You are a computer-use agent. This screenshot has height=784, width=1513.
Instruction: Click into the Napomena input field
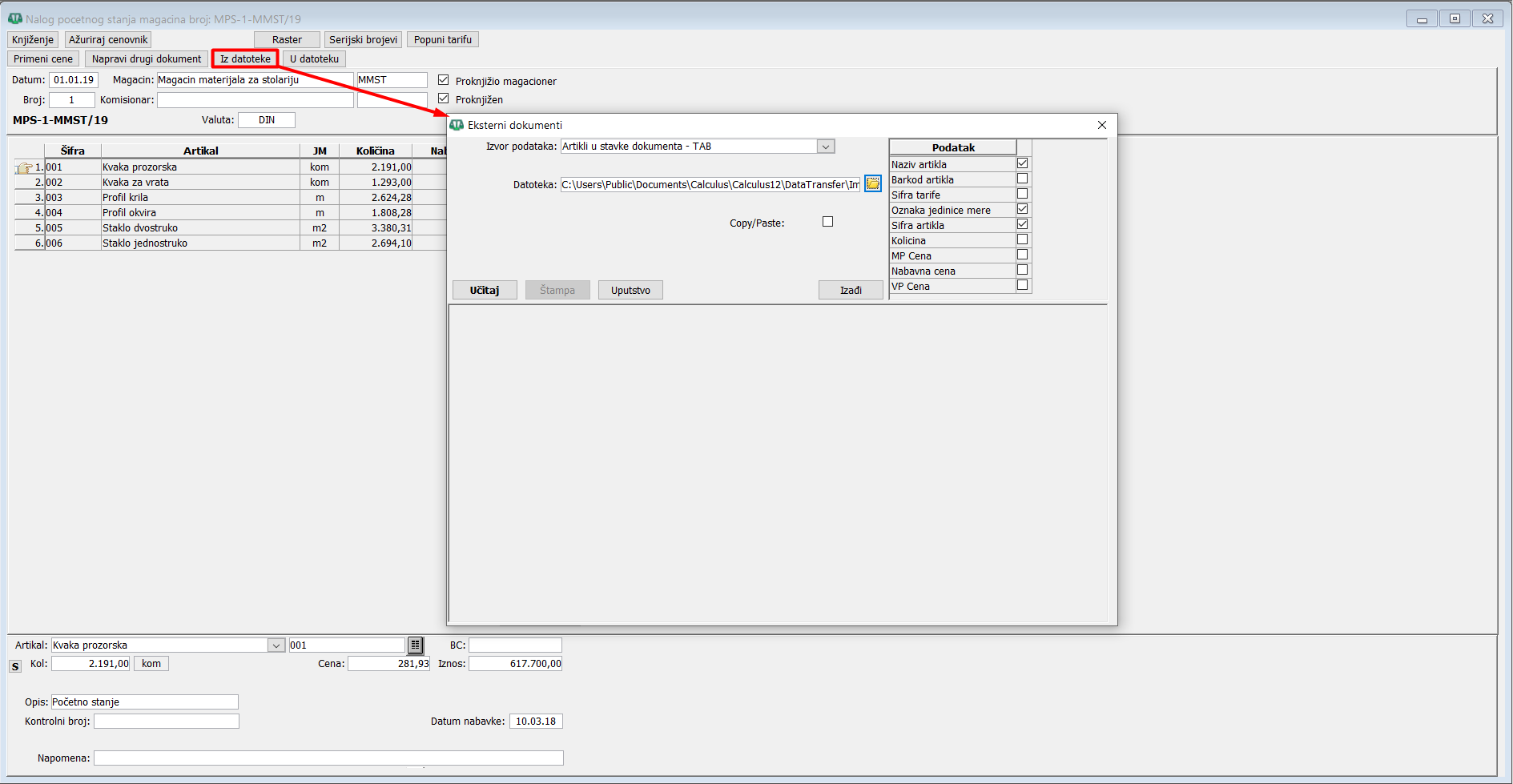tap(328, 758)
